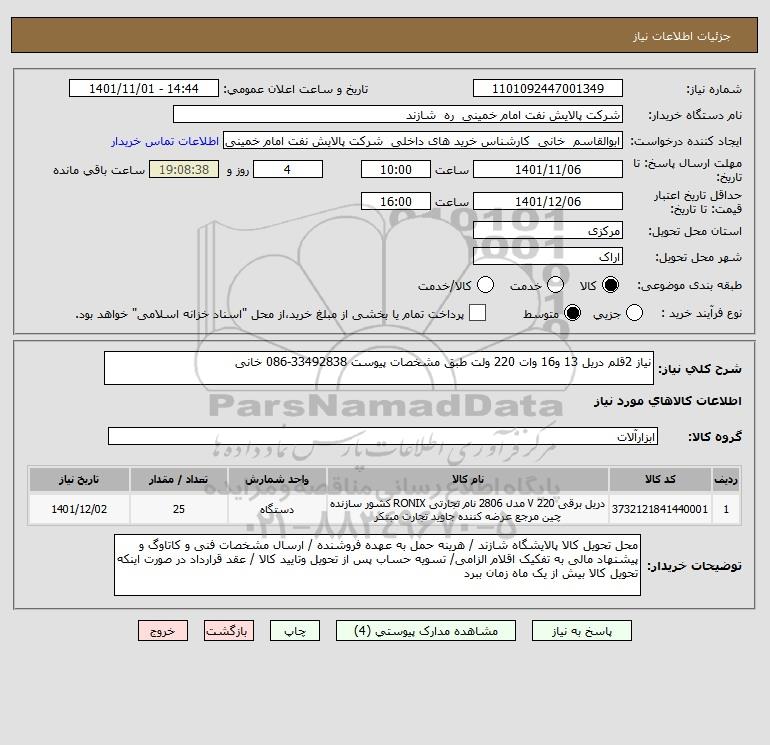Click the پاسخ به نیاز button
Viewport: 770px width, 745px height.
coord(582,631)
